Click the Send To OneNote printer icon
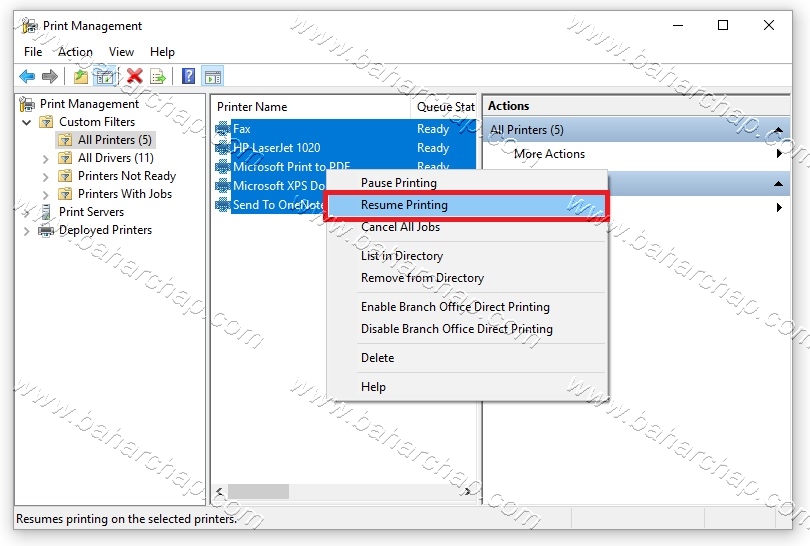810x546 pixels. pos(223,205)
